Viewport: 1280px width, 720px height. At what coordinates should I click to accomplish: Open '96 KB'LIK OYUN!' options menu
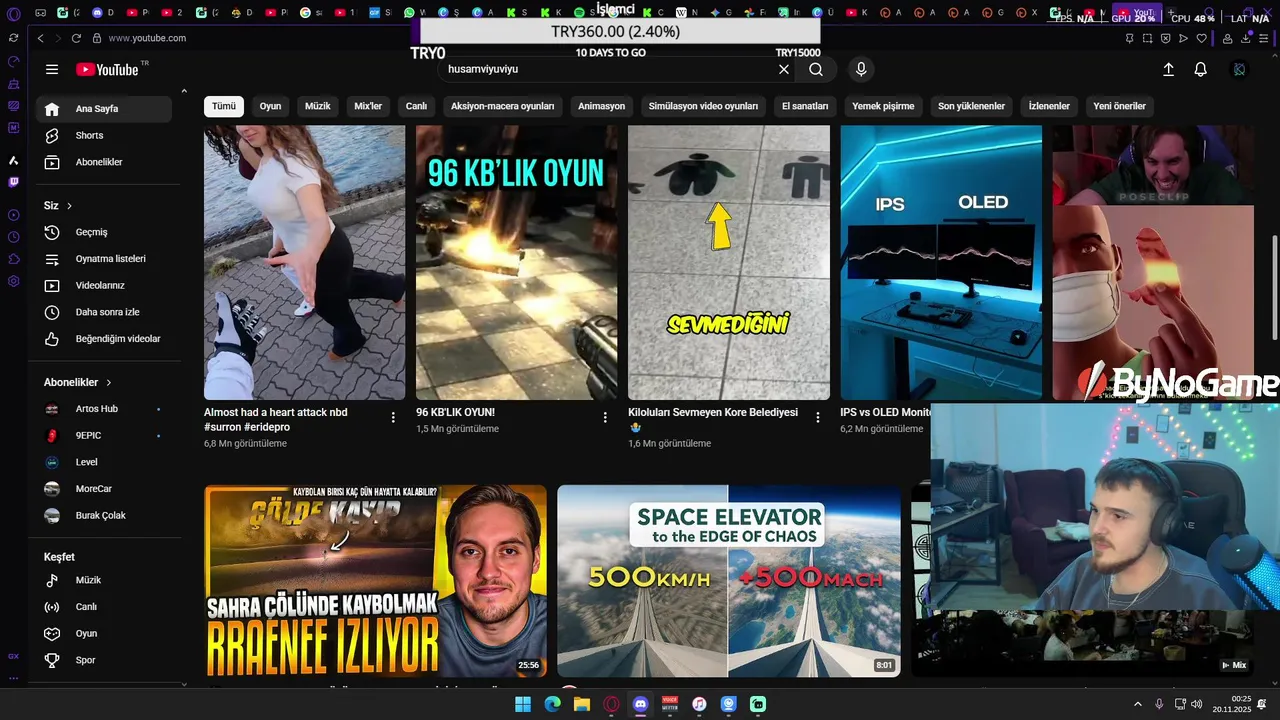[x=605, y=417]
